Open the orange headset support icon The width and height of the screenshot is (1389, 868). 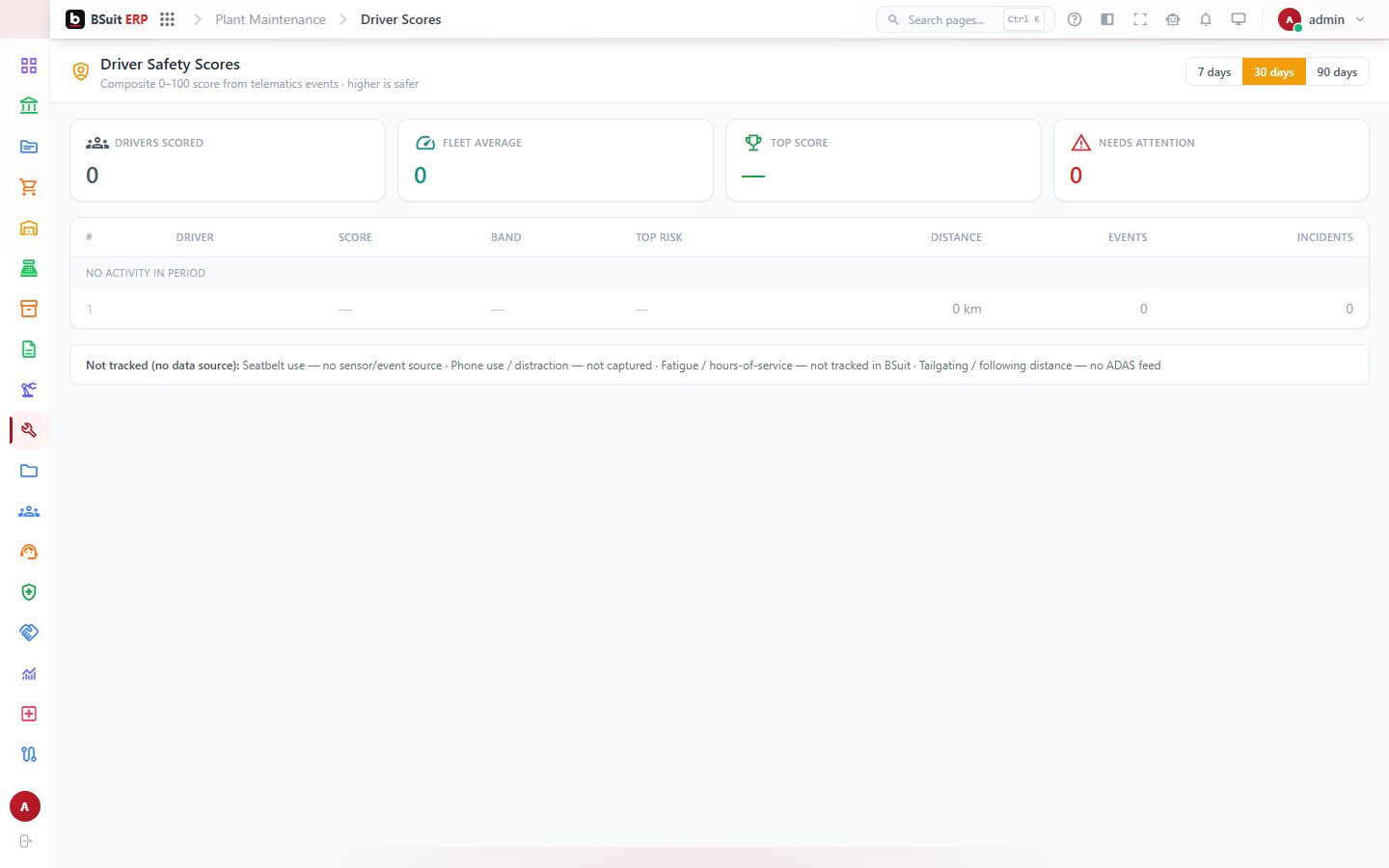pos(29,552)
